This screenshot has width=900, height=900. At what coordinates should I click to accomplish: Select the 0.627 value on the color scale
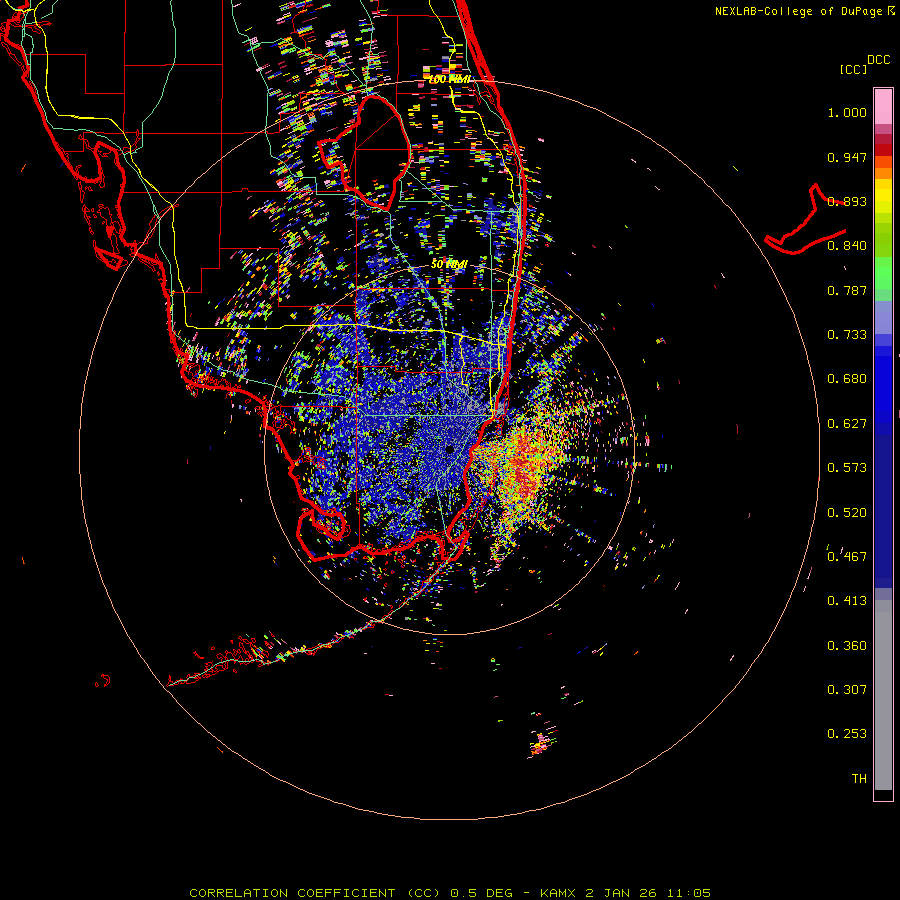(x=847, y=424)
